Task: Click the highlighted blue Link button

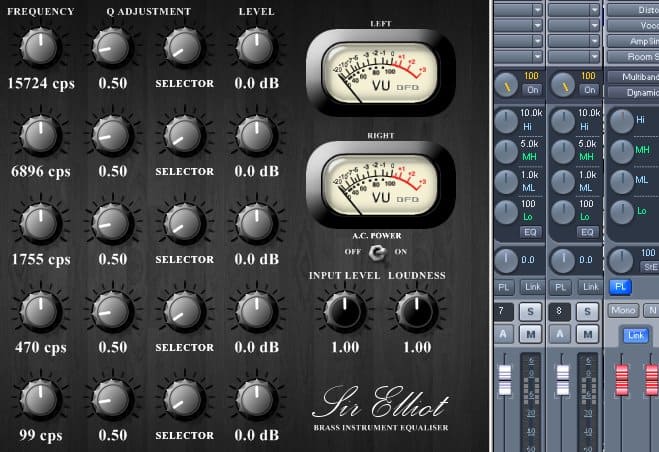Action: coord(634,335)
